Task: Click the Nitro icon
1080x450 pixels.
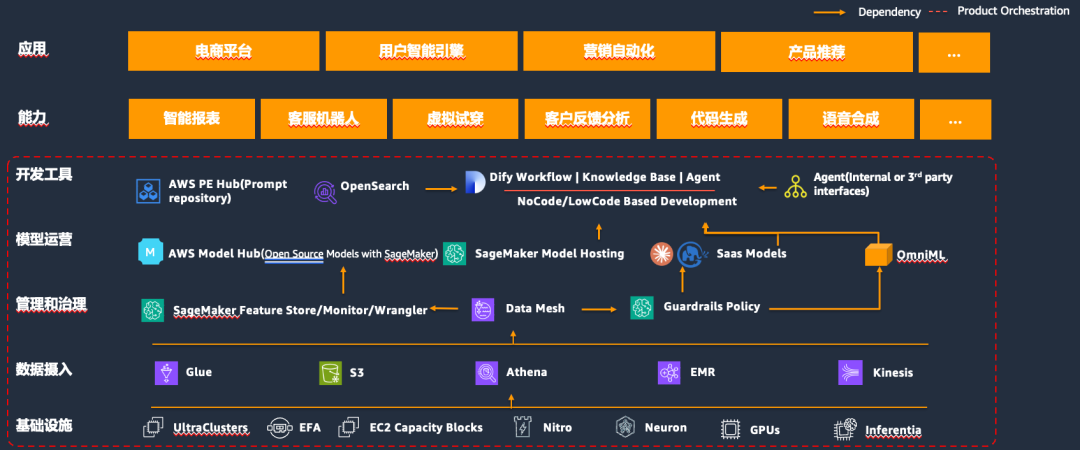Action: click(x=523, y=428)
